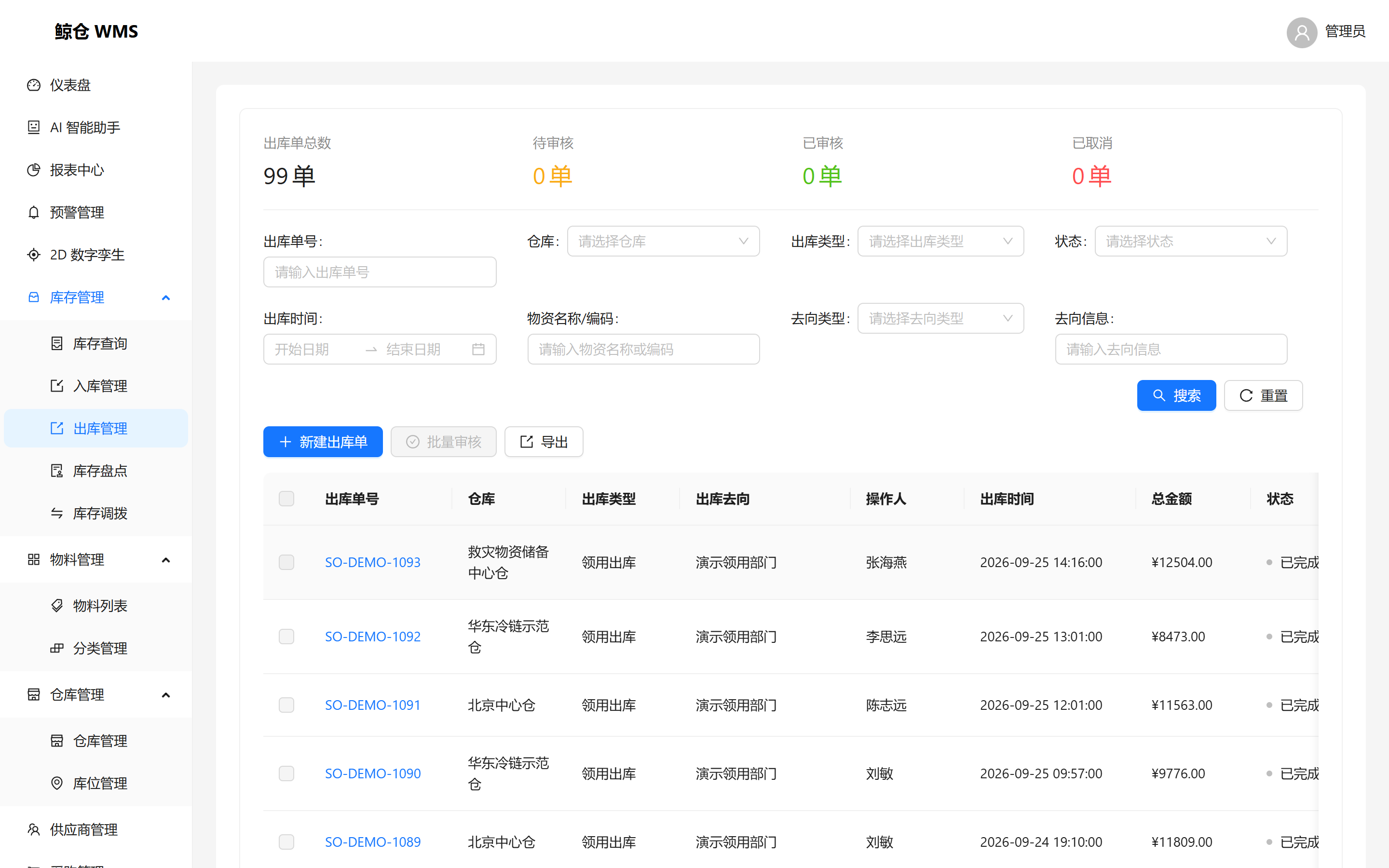Go to 库位管理 submenu item
Image resolution: width=1389 pixels, height=868 pixels.
tap(96, 783)
